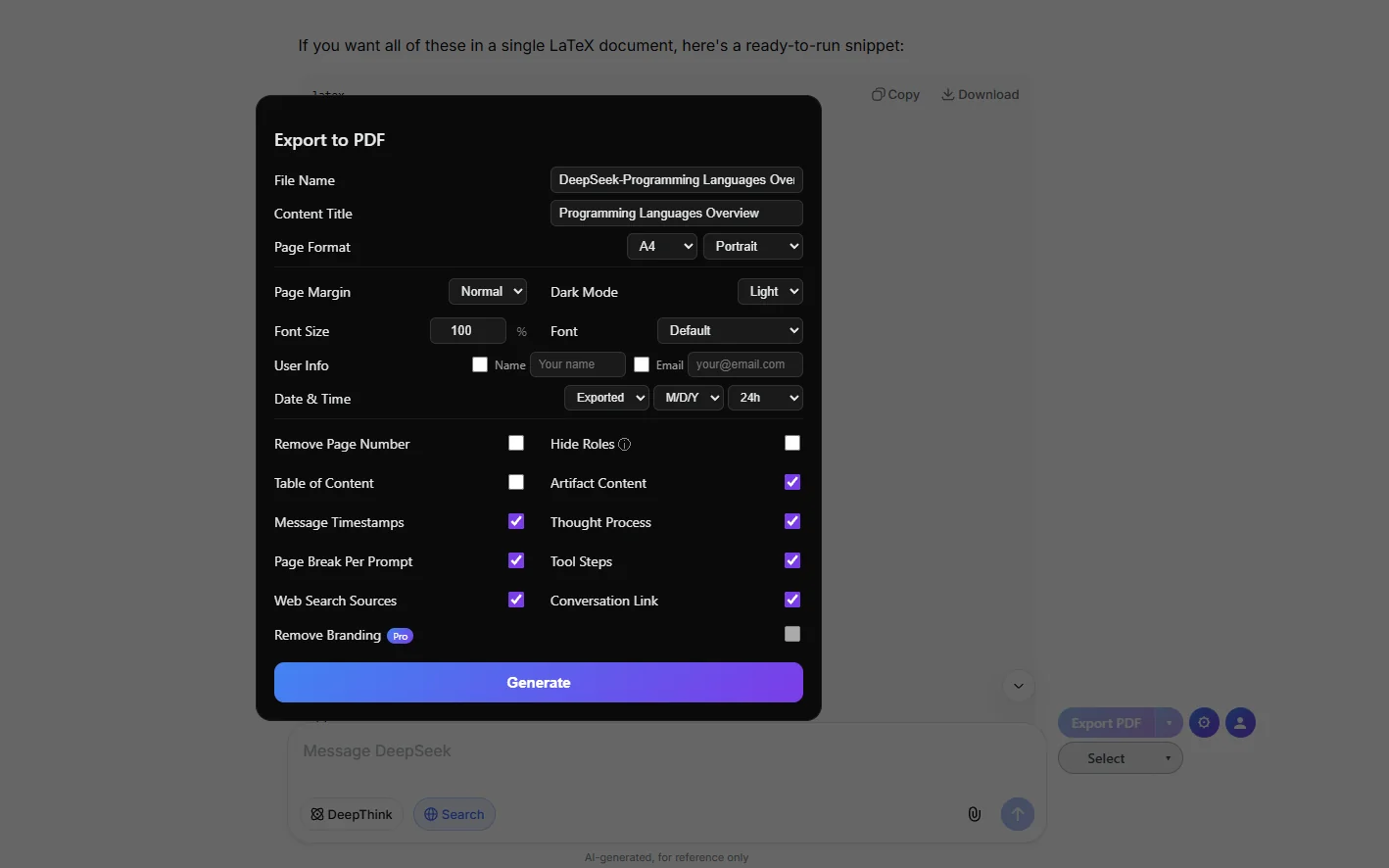
Task: Open the Exported date dropdown
Action: [606, 397]
